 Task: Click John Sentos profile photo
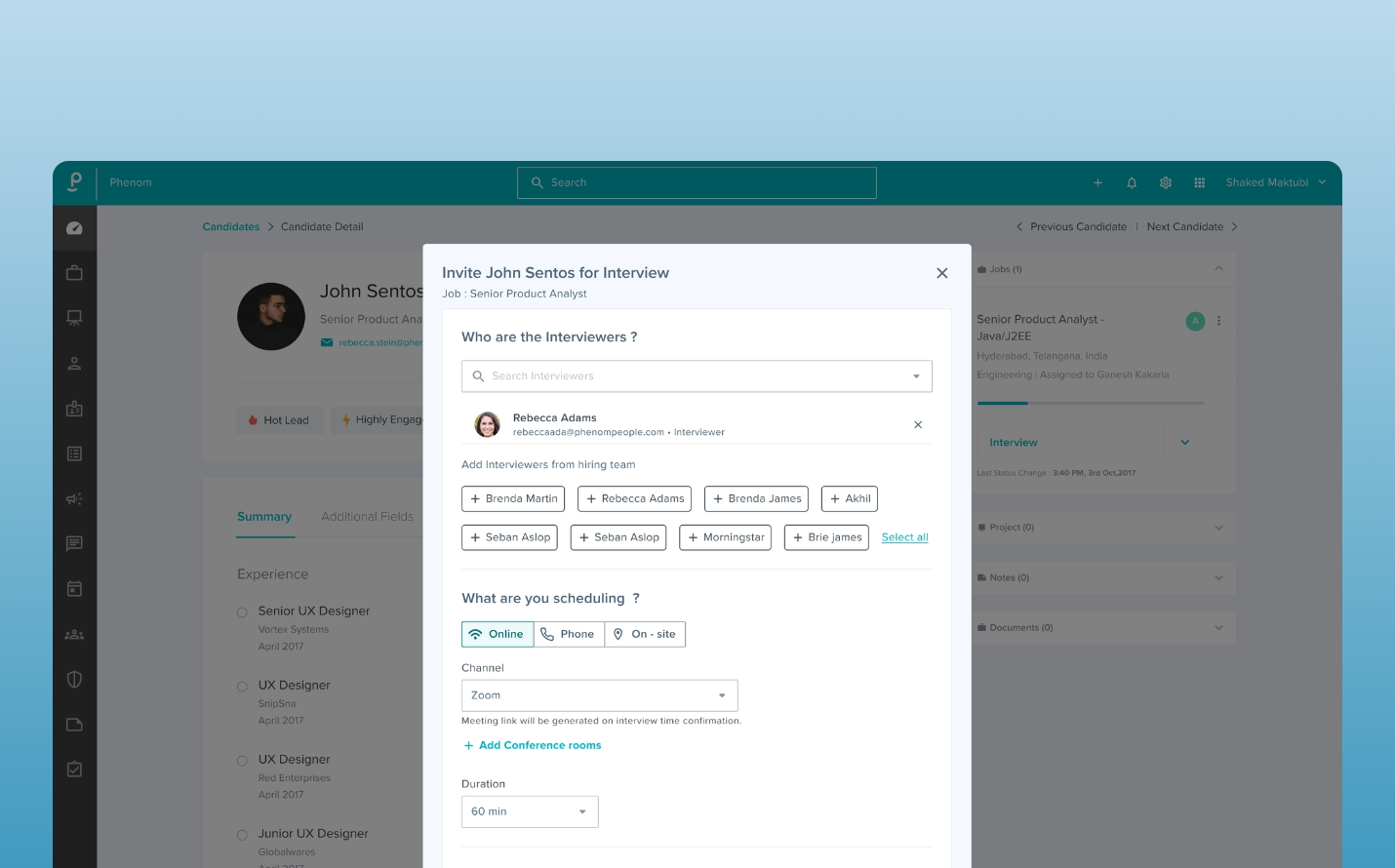271,317
